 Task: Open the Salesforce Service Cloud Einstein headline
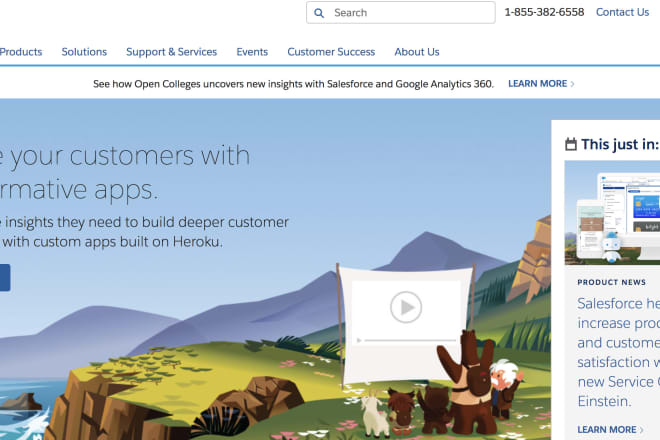pos(619,352)
